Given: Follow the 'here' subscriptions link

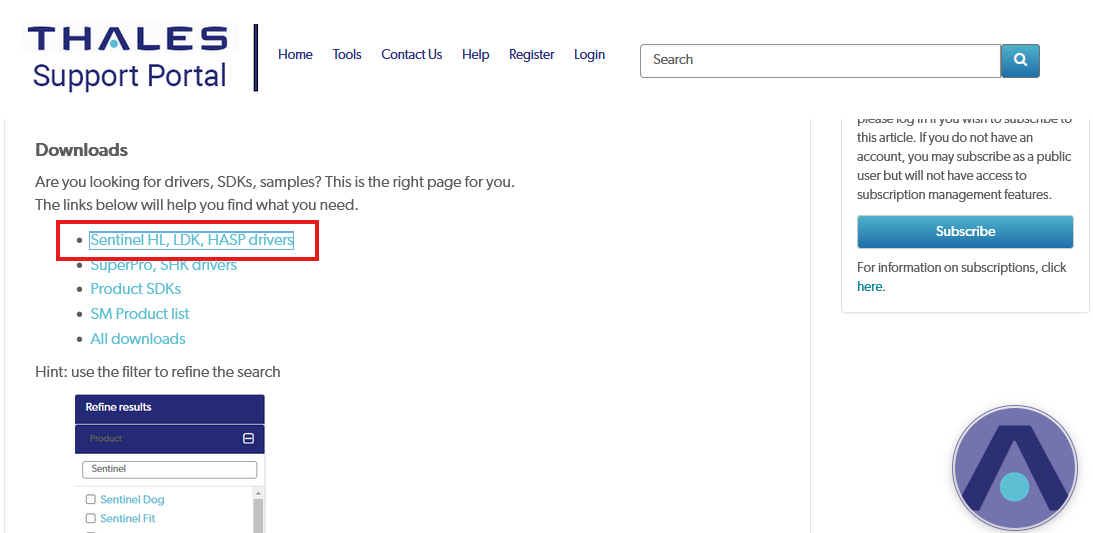Looking at the screenshot, I should (x=869, y=286).
